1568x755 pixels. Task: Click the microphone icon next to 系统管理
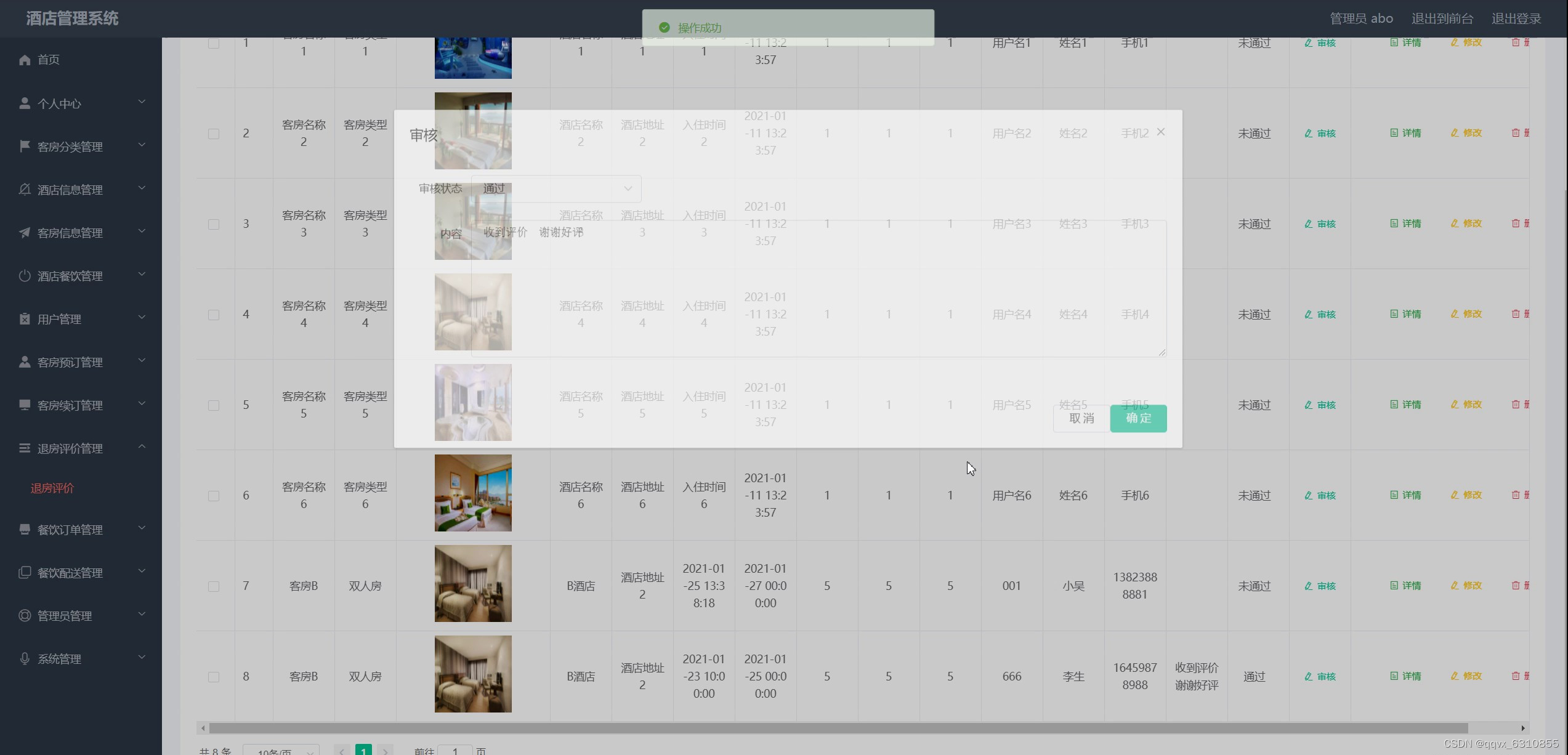tap(25, 658)
